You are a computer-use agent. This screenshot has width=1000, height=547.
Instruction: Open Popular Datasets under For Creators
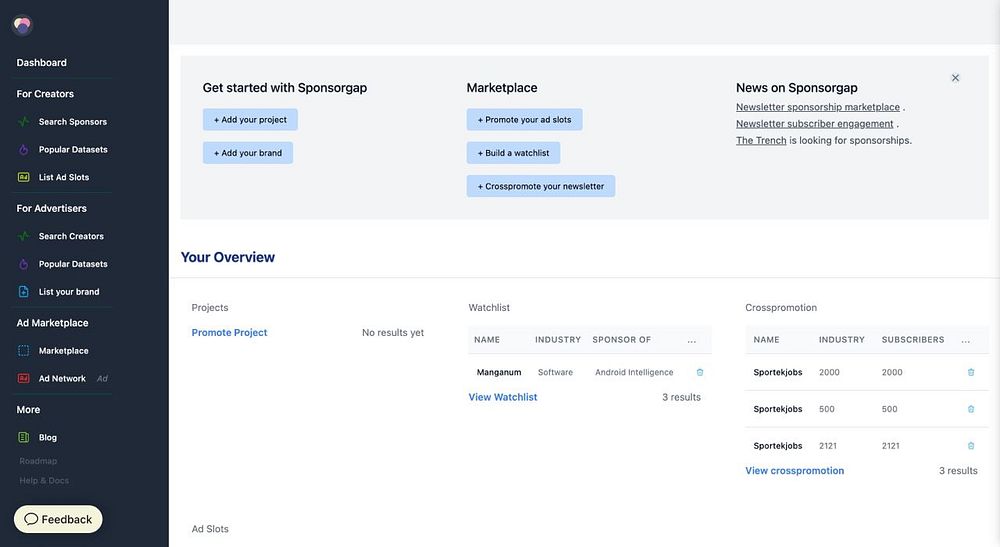click(x=73, y=150)
